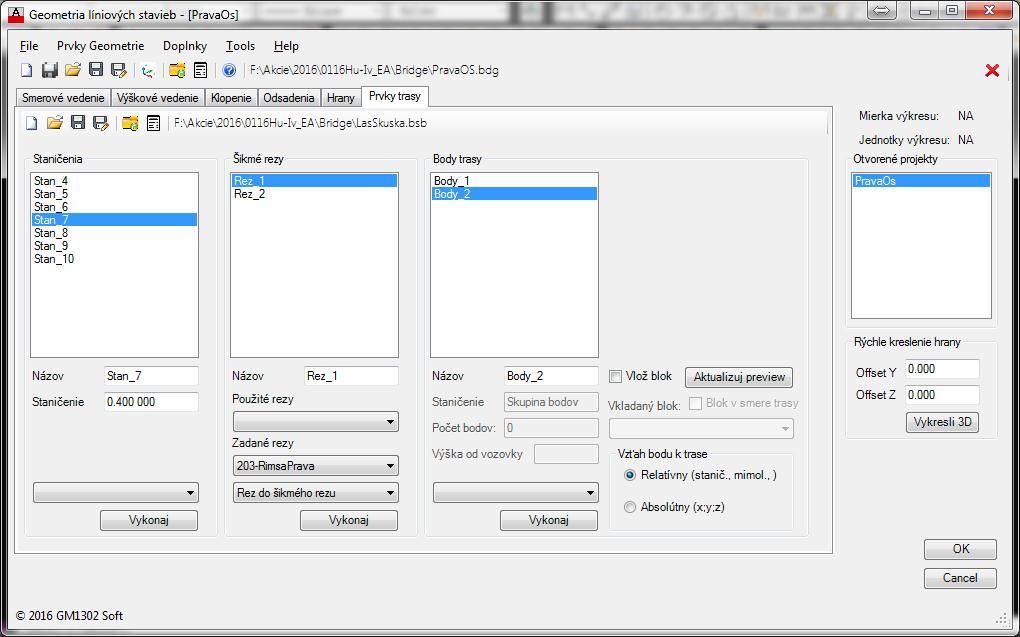Click the new file icon in Prvky trasy toolbar
Image resolution: width=1020 pixels, height=637 pixels.
tap(31, 123)
